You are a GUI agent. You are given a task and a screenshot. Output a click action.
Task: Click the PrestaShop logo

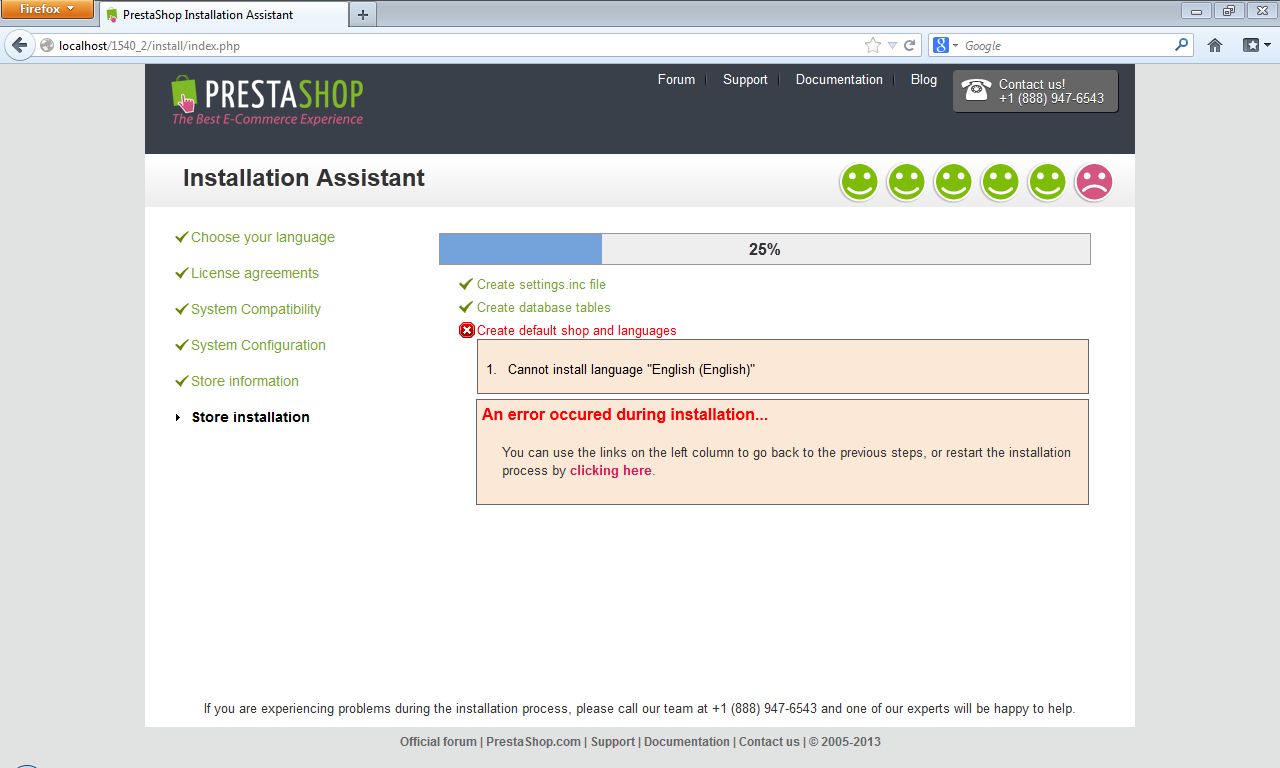tap(267, 100)
